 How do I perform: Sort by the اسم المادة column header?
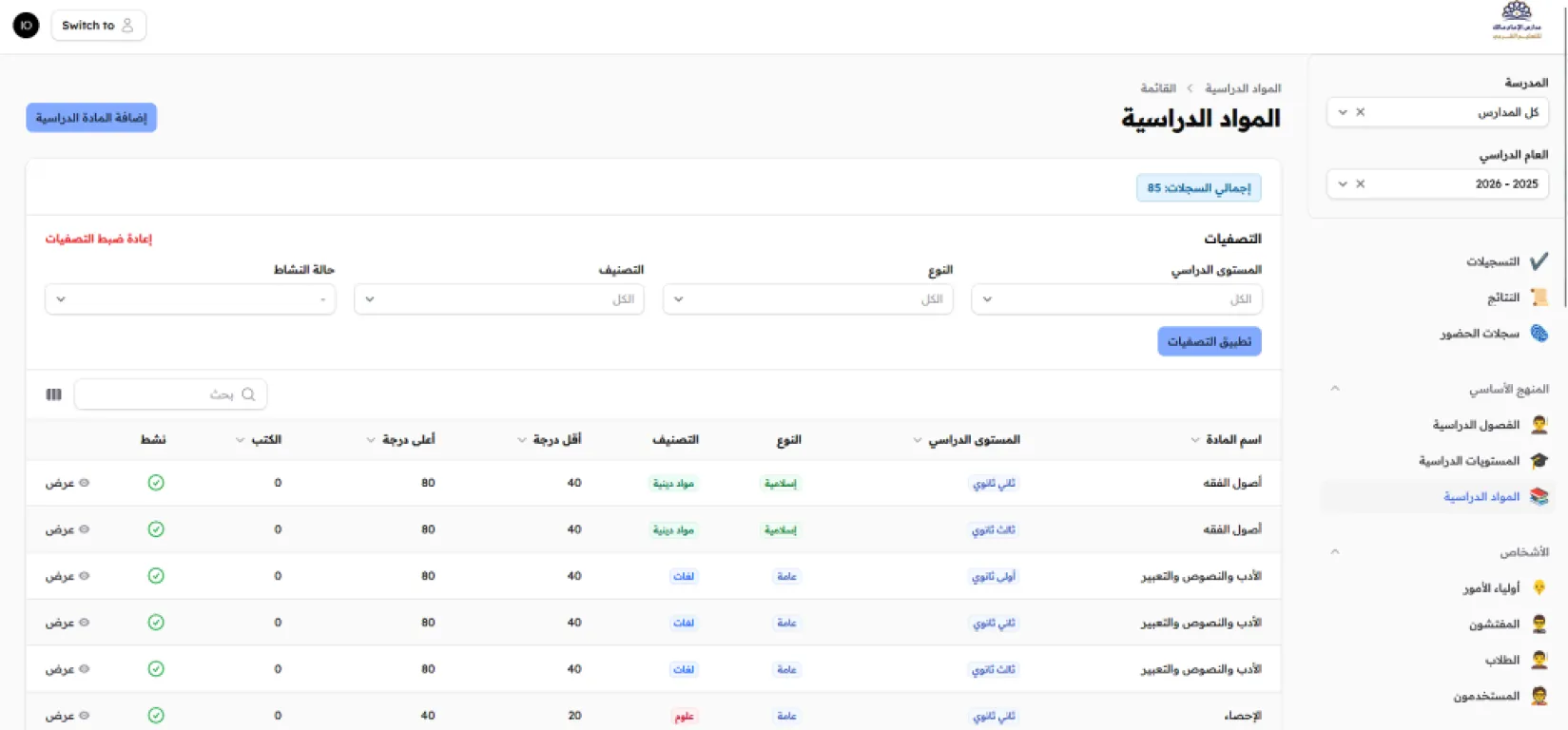pos(1226,439)
